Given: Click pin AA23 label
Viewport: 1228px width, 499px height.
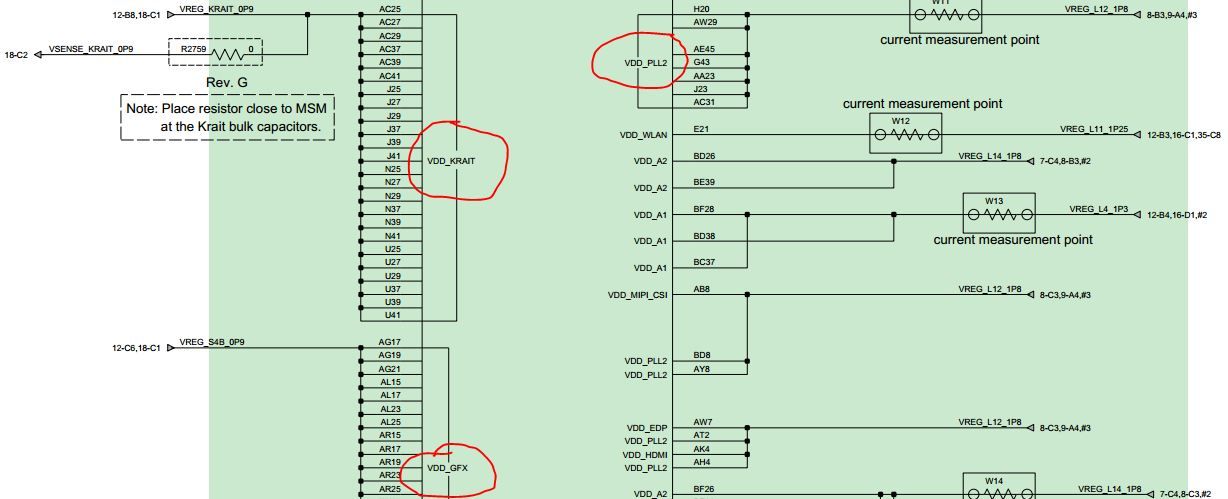Looking at the screenshot, I should pyautogui.click(x=705, y=75).
